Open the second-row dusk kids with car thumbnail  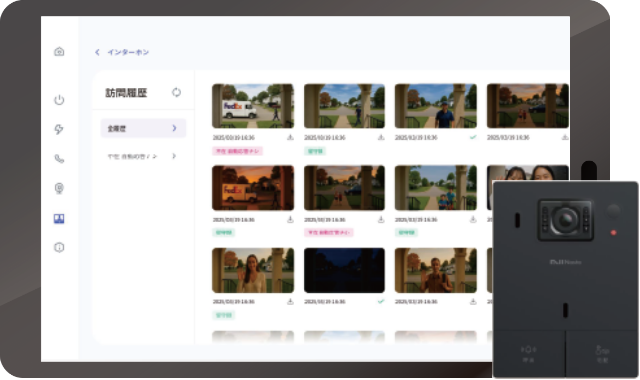coord(344,188)
